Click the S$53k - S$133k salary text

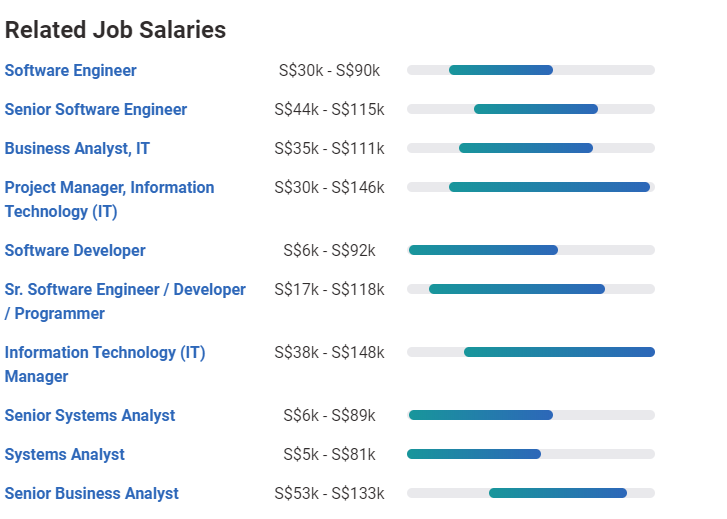point(329,493)
